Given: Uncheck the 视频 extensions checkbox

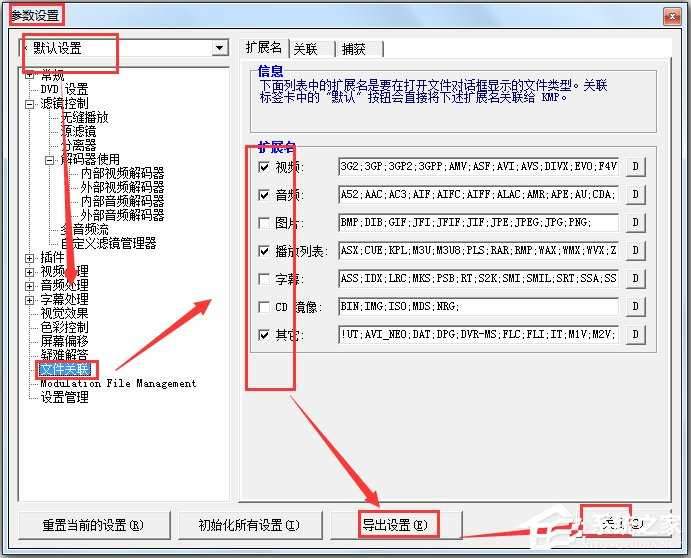Looking at the screenshot, I should tap(264, 167).
